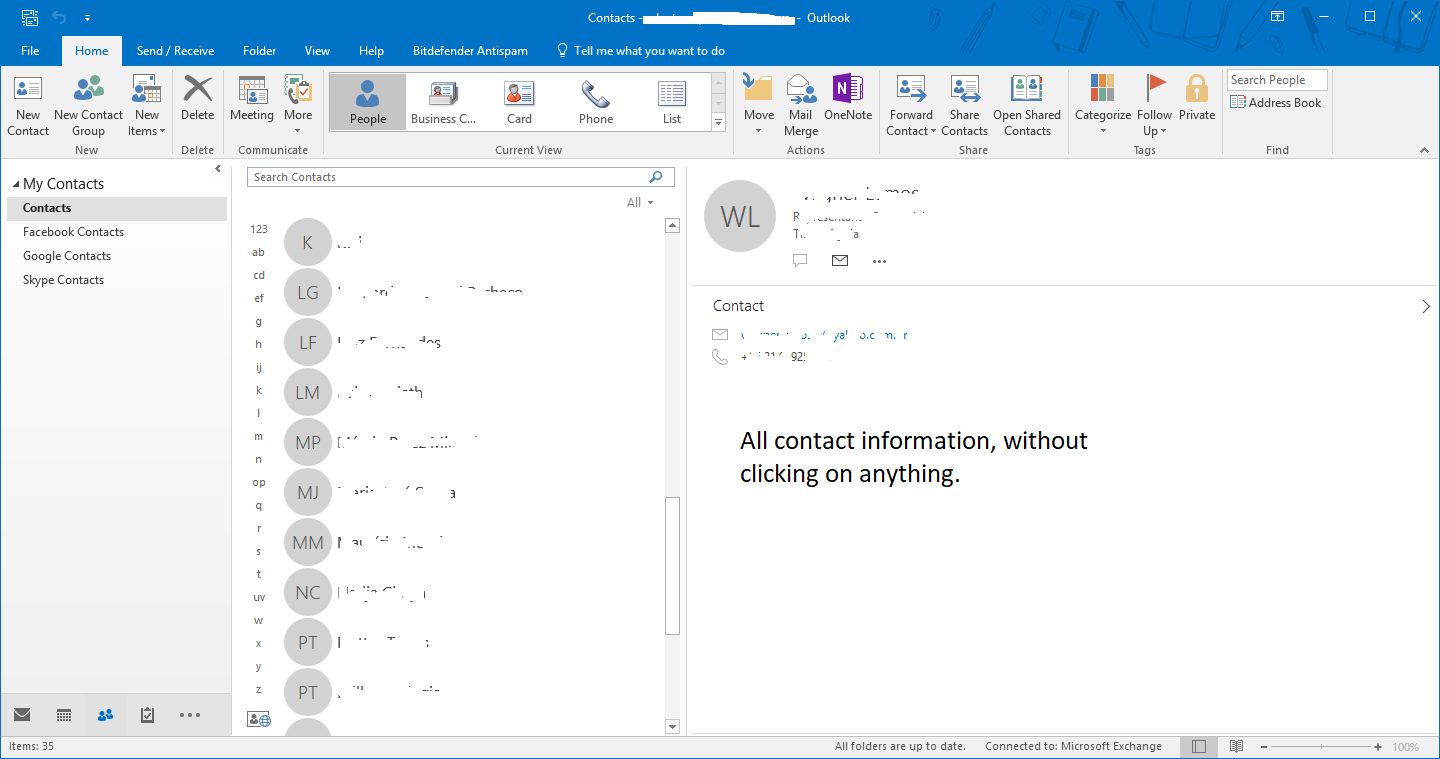Open Shared Contacts
This screenshot has width=1440, height=759.
1027,106
